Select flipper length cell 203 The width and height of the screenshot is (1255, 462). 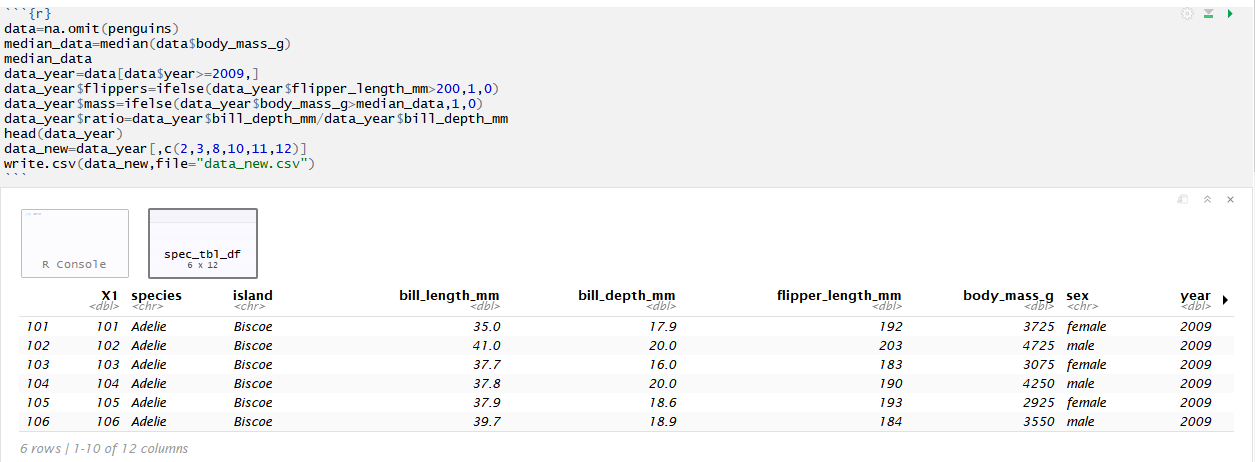click(x=890, y=345)
